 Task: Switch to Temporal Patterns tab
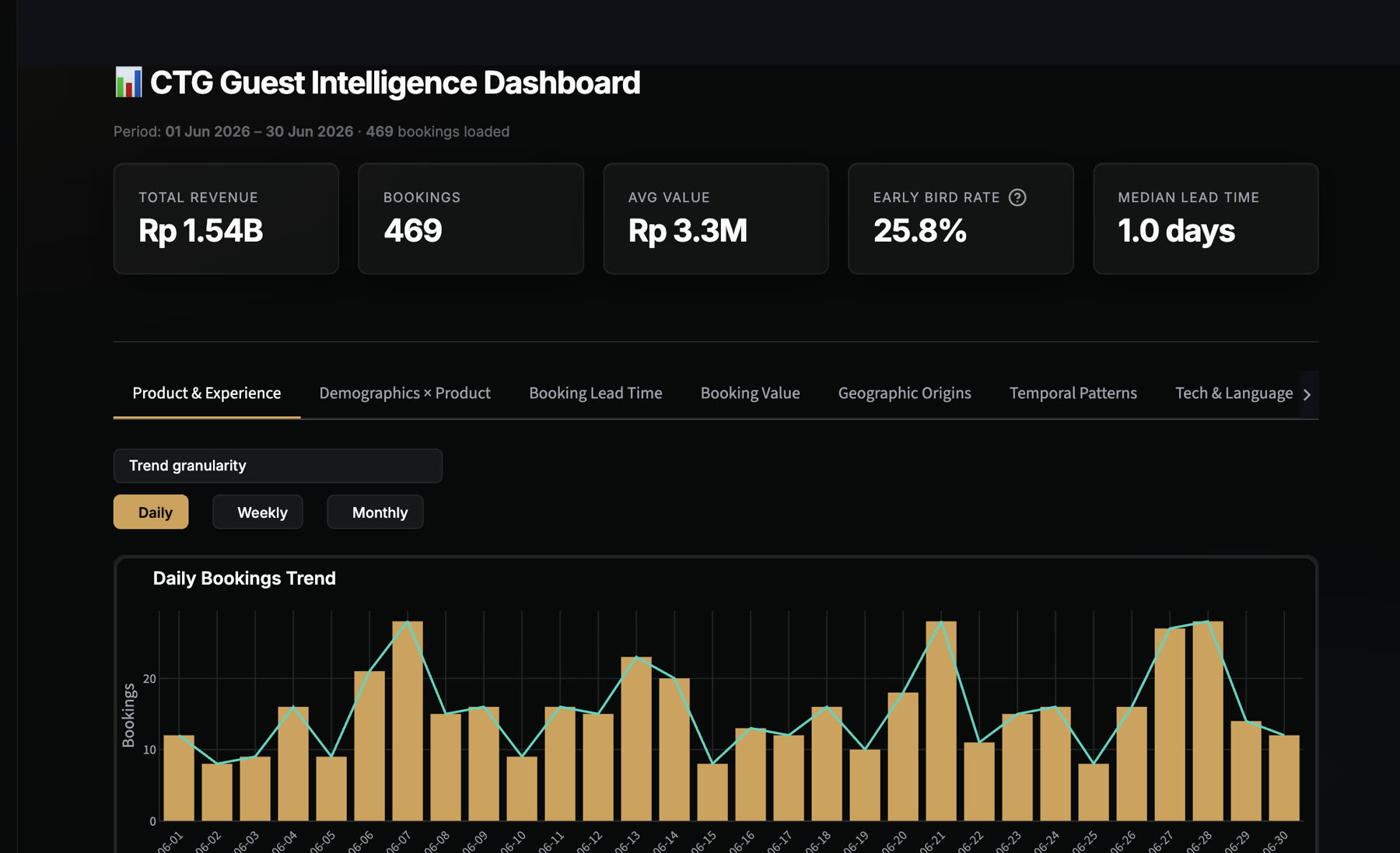point(1073,393)
